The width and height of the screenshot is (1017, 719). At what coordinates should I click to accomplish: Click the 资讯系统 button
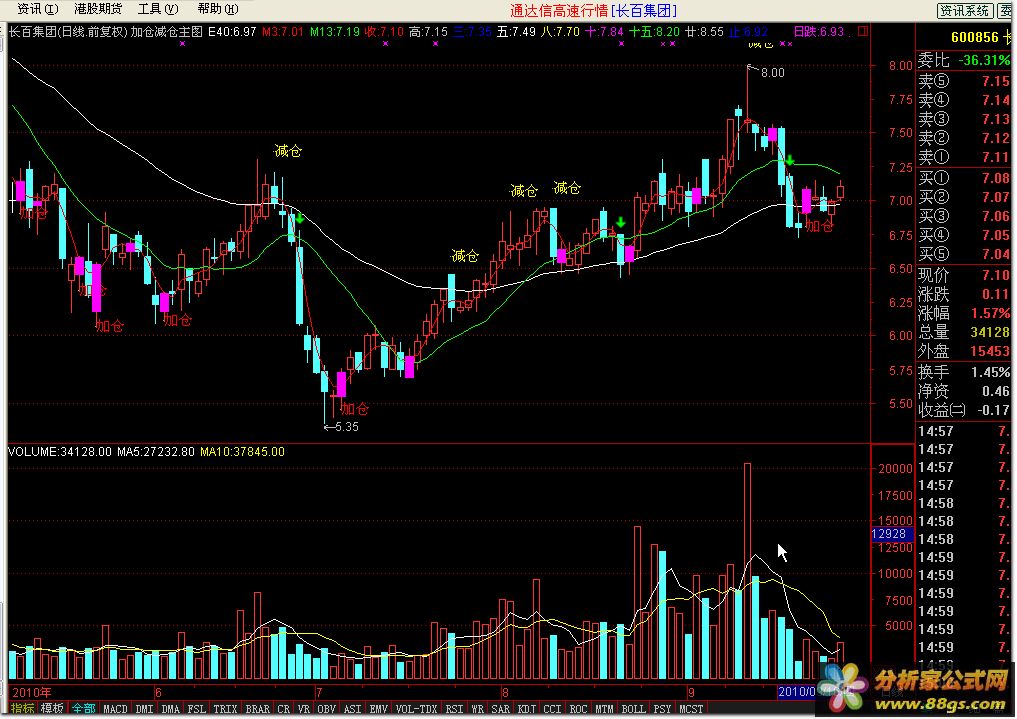click(964, 10)
